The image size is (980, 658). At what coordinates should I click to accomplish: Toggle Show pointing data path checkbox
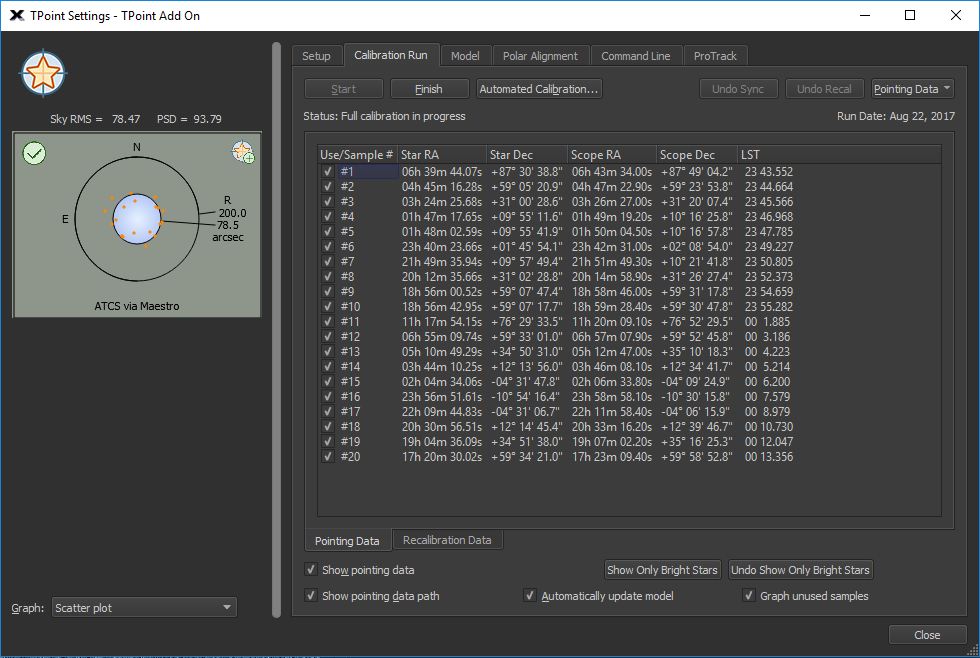311,596
